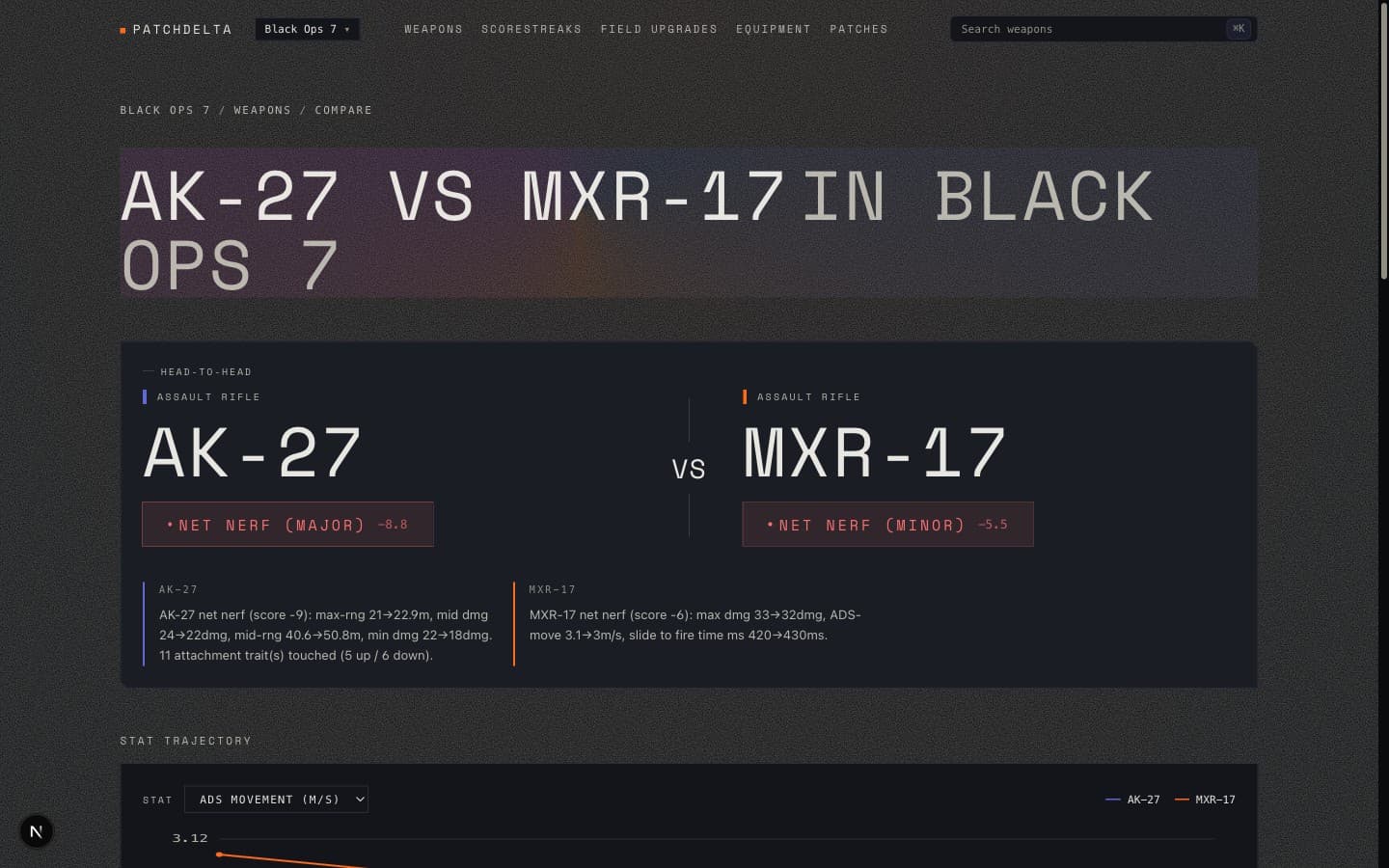The width and height of the screenshot is (1389, 868).
Task: Click the orange data point on chart
Action: tap(220, 854)
